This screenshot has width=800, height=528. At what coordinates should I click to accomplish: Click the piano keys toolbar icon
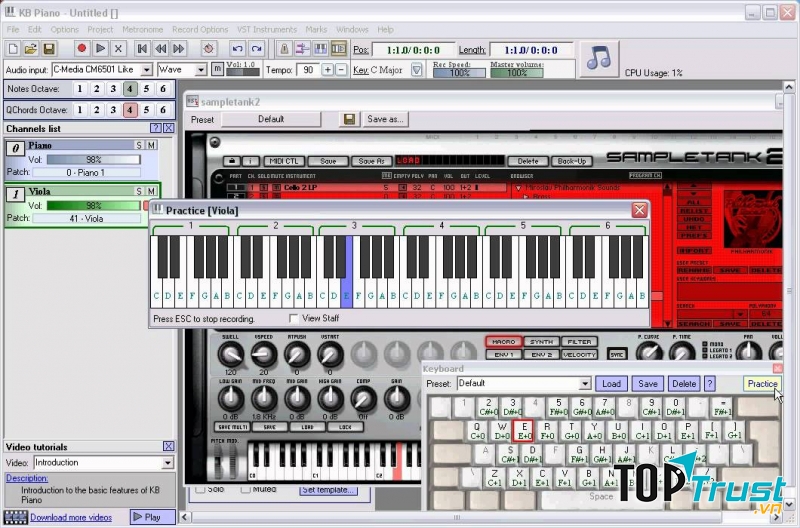pyautogui.click(x=320, y=49)
